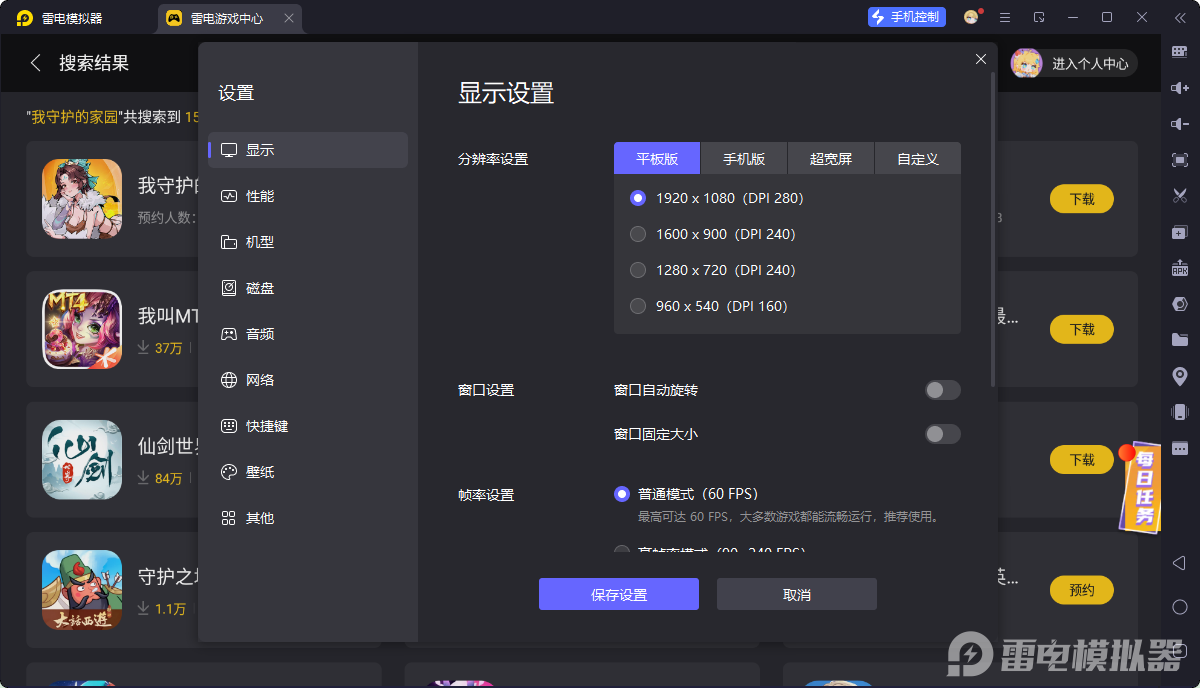Switch to the 自定义 resolution tab

[918, 158]
